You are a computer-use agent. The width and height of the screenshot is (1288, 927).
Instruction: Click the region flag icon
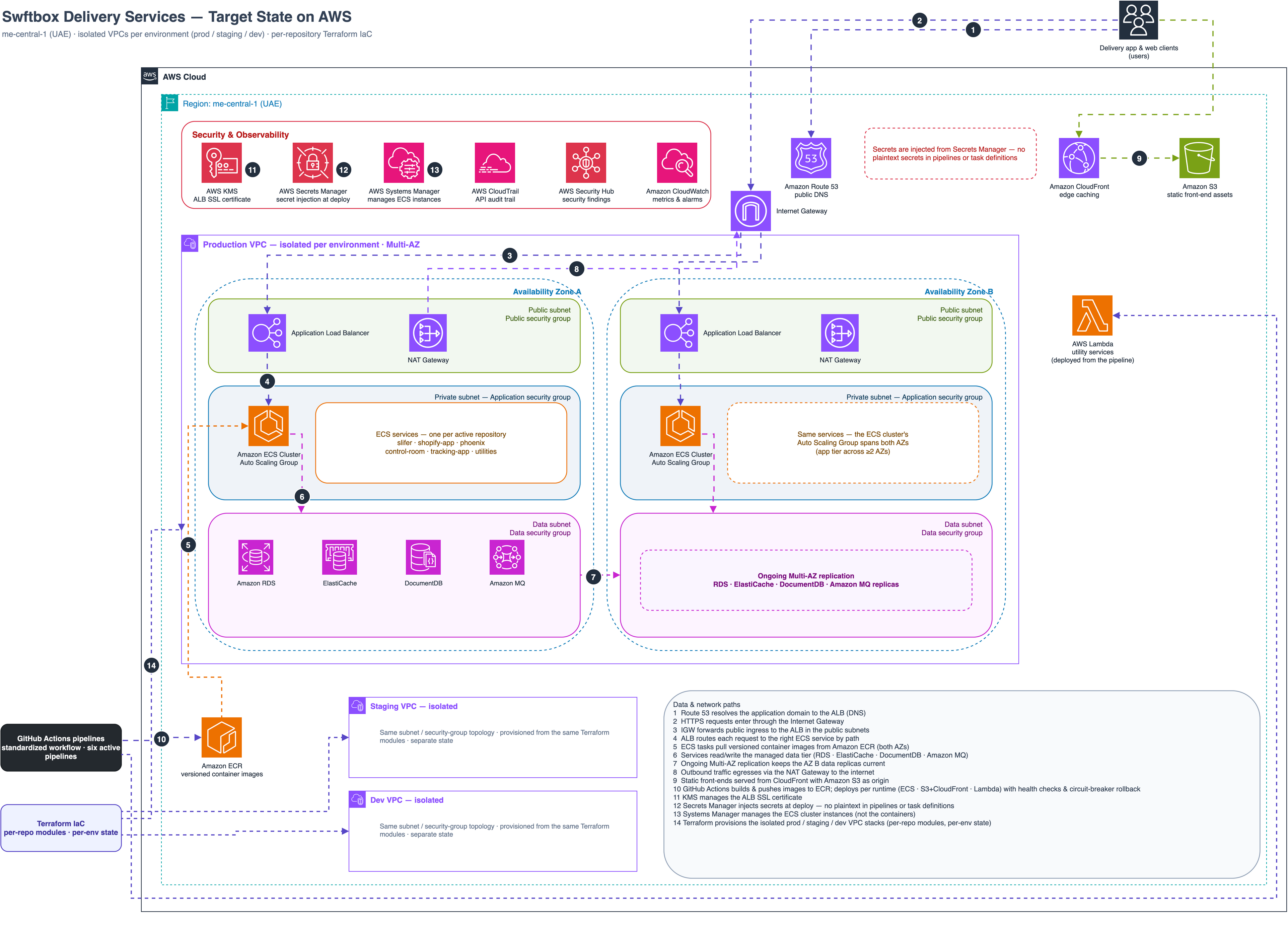[x=170, y=103]
